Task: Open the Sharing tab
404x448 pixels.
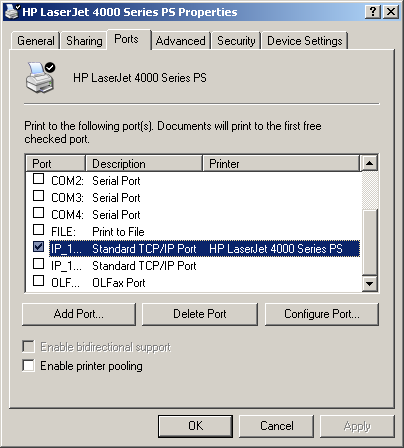Action: [84, 41]
